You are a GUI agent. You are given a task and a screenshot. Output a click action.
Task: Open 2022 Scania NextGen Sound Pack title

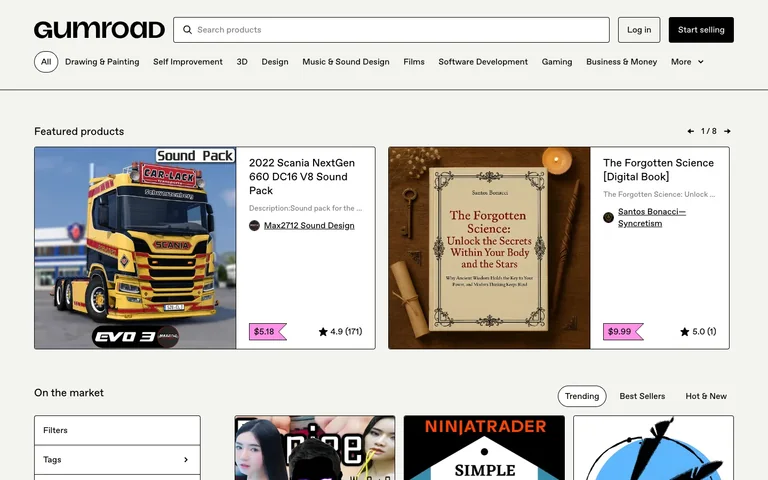click(302, 176)
